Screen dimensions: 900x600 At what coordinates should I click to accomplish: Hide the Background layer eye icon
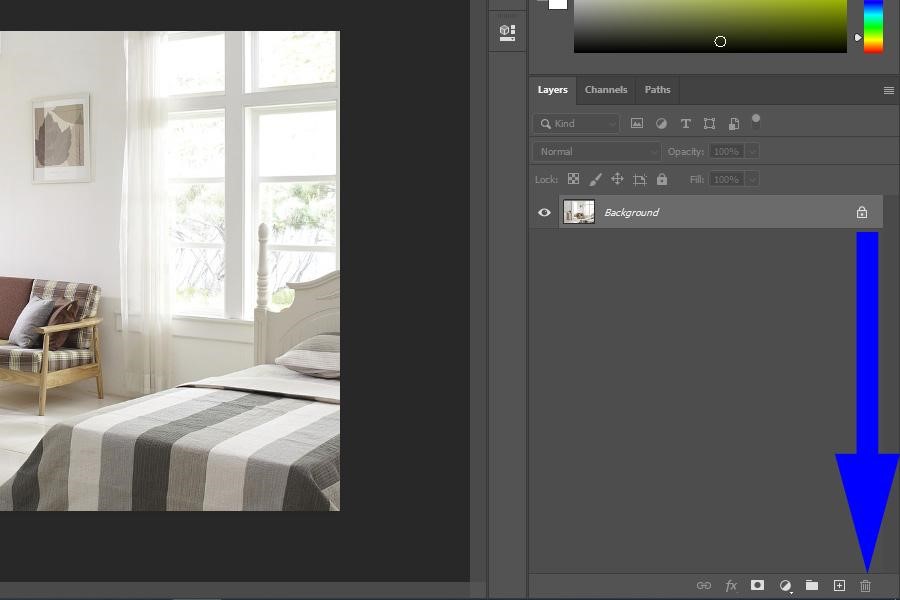coord(544,212)
